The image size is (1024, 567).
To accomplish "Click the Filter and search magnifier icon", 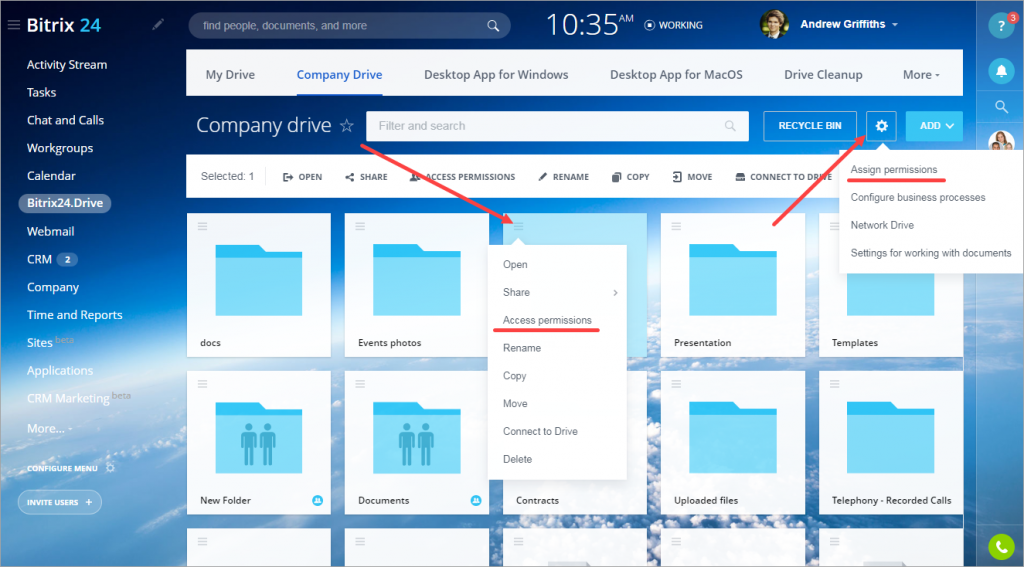I will tap(730, 126).
